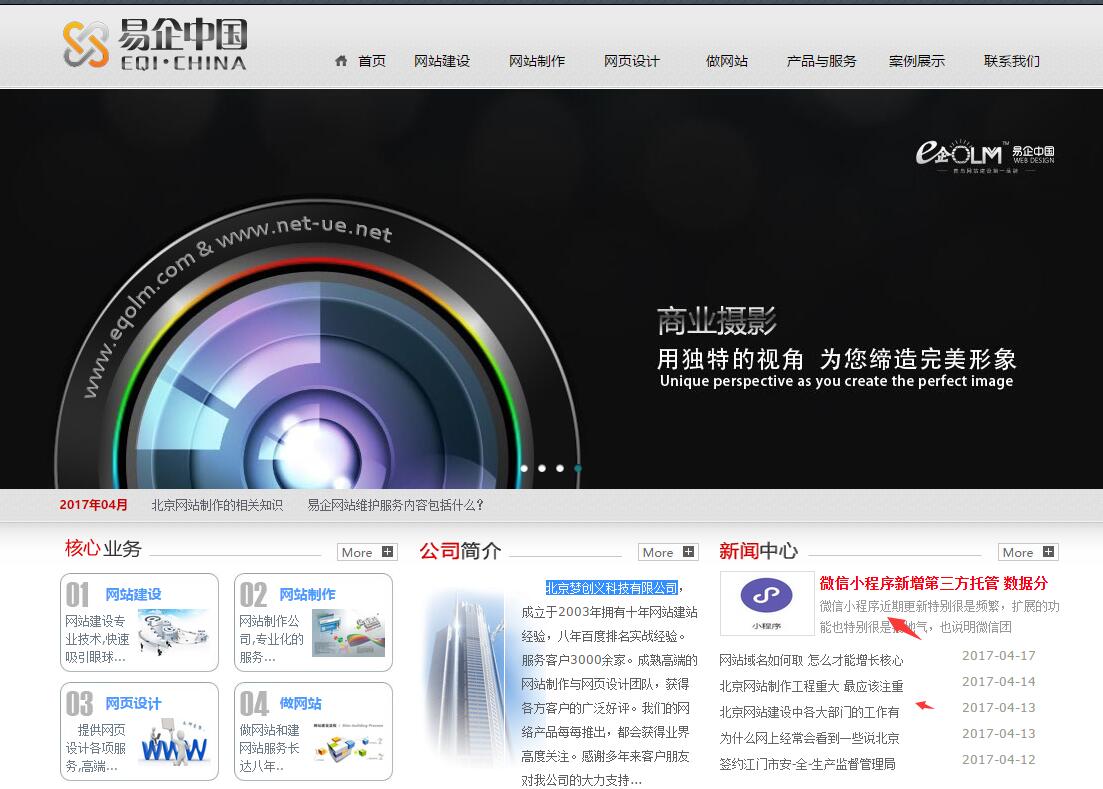This screenshot has height=789, width=1103.
Task: Open the 网站建设 service card image
Action: [x=172, y=632]
